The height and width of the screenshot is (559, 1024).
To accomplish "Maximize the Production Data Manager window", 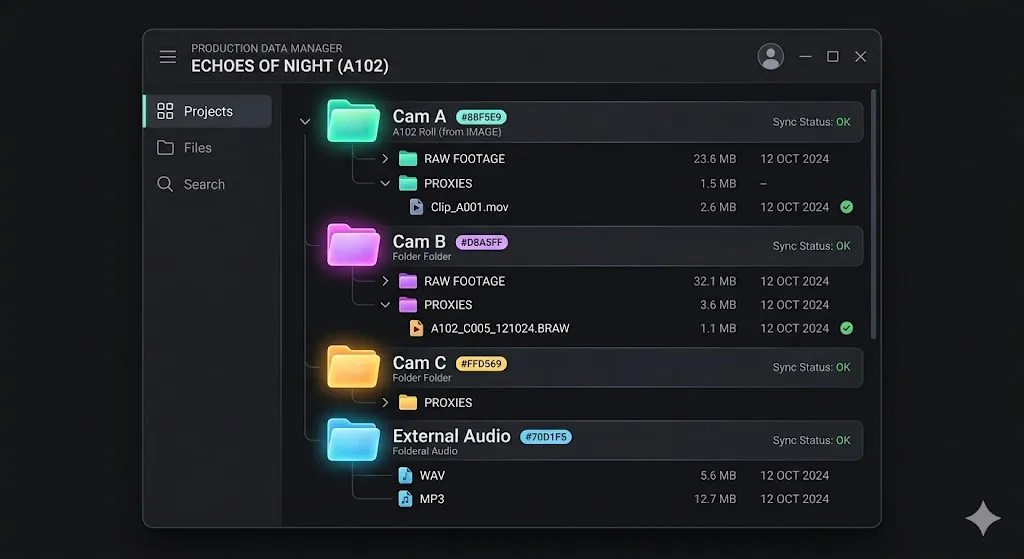I will (x=833, y=57).
